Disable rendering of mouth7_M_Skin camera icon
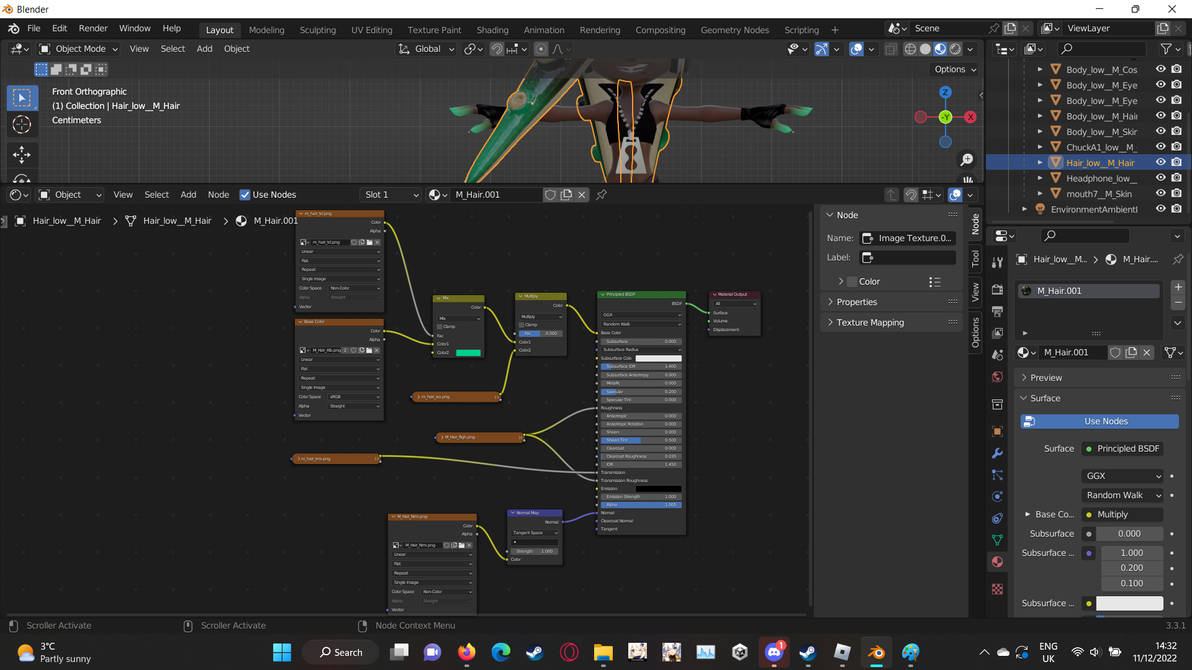1192x670 pixels. coord(1176,193)
